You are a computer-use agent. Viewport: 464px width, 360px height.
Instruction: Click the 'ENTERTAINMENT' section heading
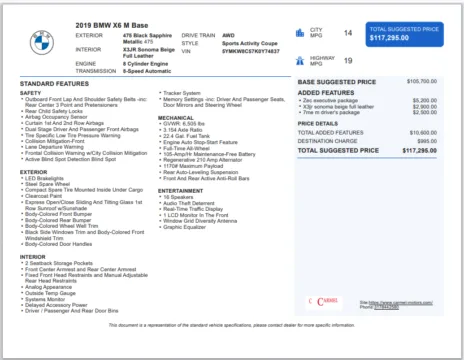180,191
